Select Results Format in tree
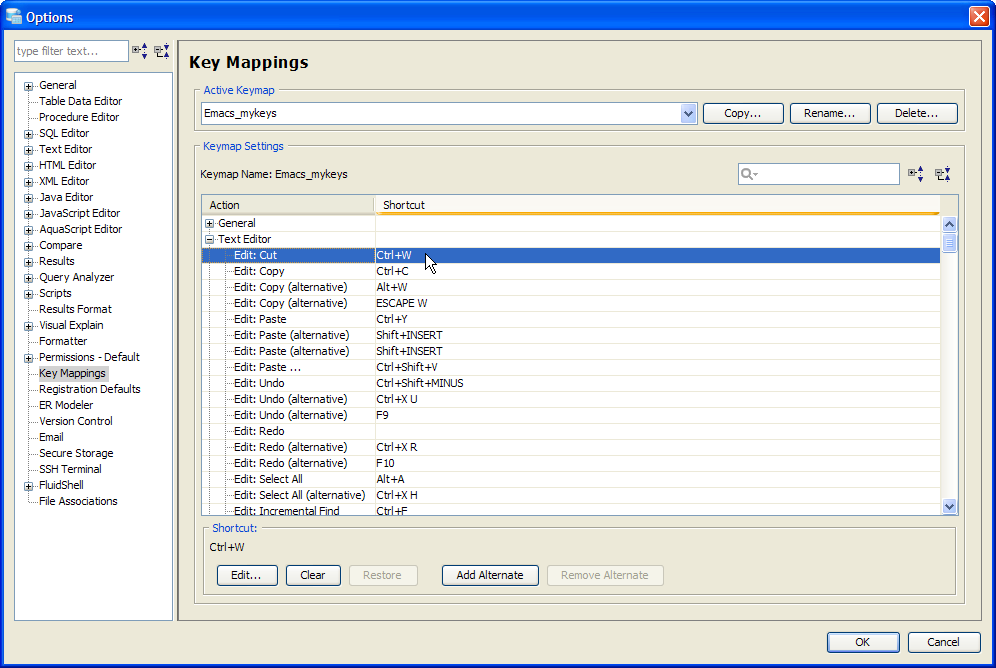Image resolution: width=996 pixels, height=668 pixels. 75,309
